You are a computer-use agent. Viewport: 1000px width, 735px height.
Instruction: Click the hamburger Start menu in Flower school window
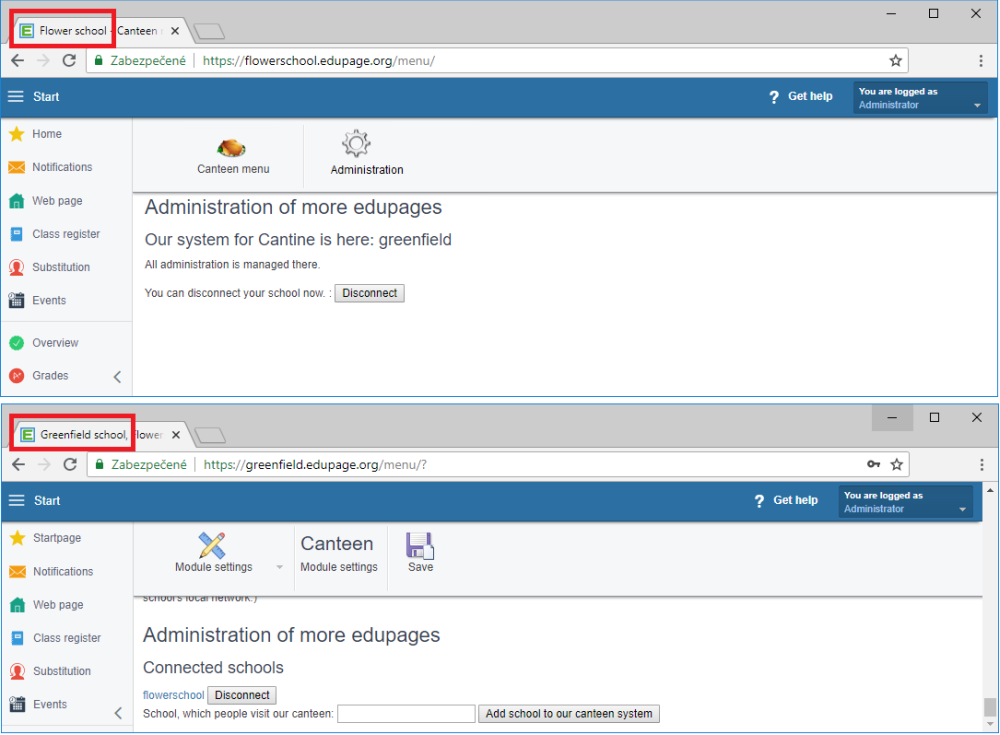tap(16, 96)
